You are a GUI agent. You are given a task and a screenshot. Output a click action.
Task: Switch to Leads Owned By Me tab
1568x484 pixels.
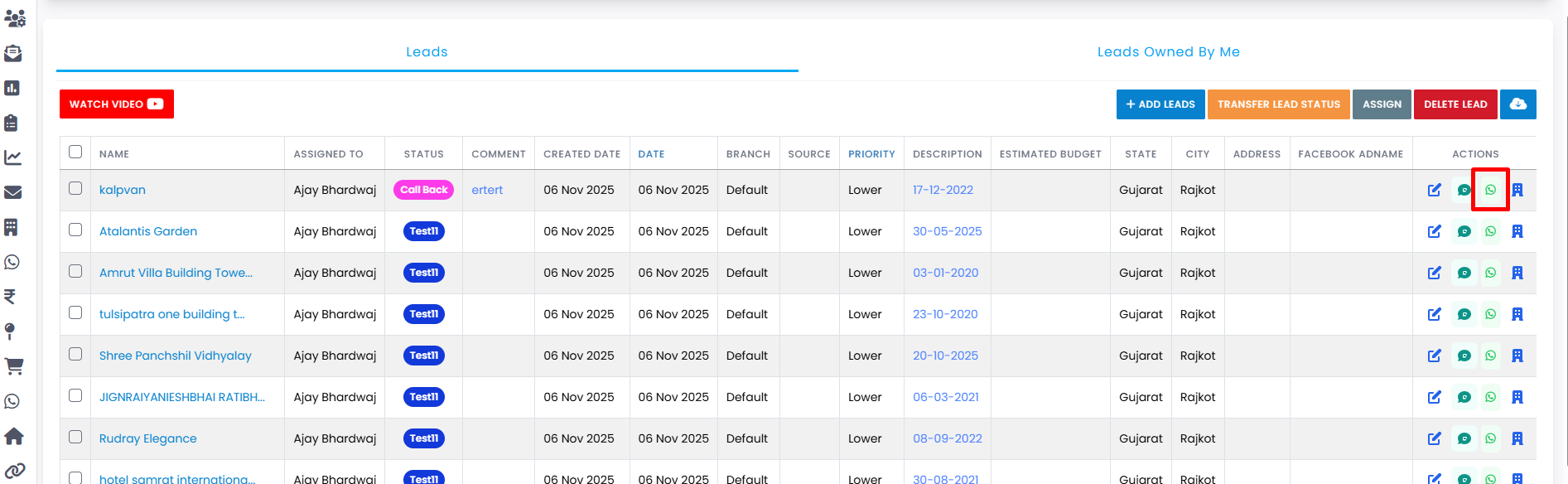1168,51
